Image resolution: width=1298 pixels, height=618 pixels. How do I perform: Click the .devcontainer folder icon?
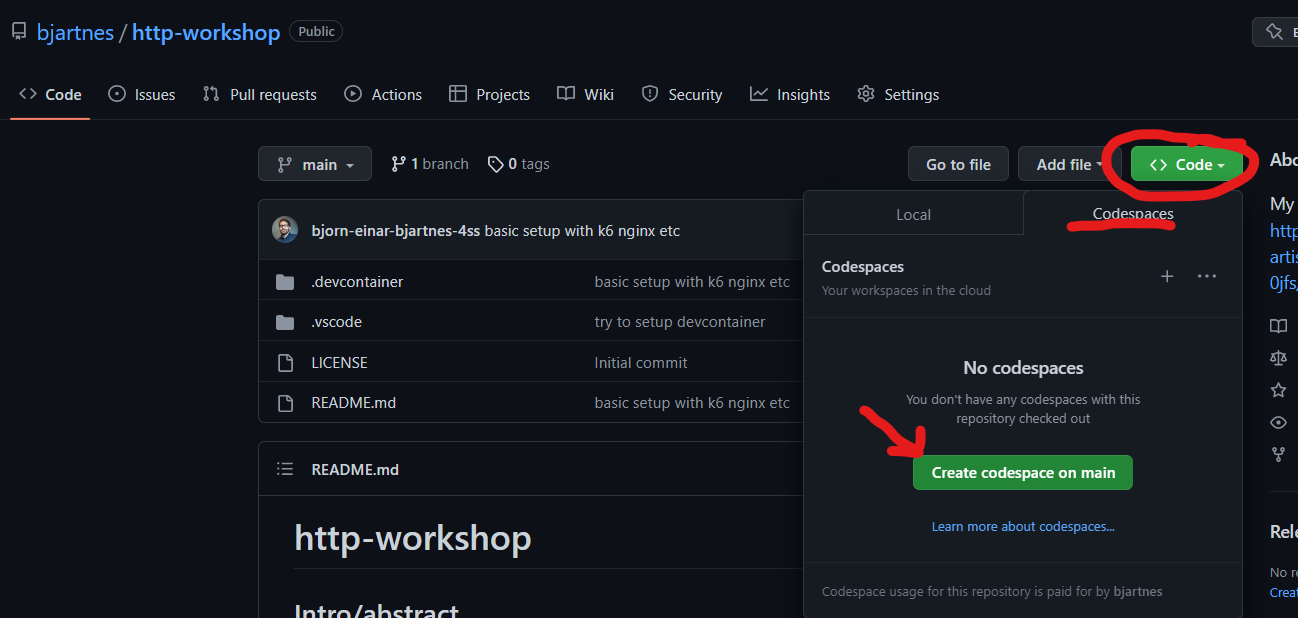(285, 282)
